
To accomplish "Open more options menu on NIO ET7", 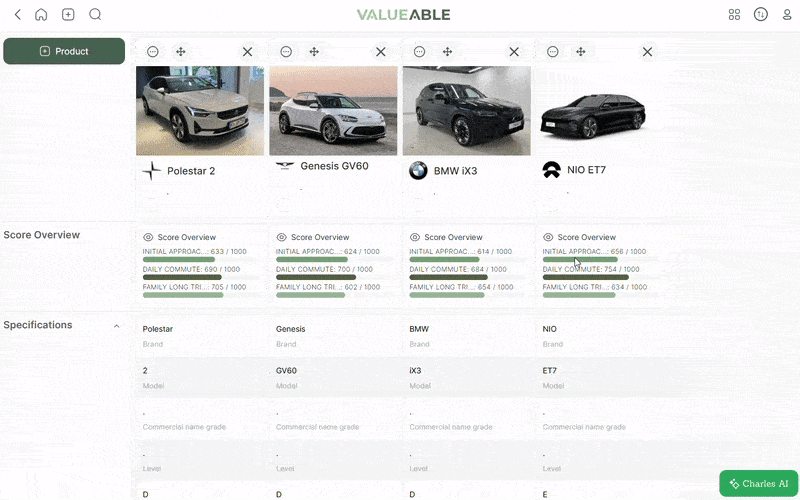I will pyautogui.click(x=552, y=52).
